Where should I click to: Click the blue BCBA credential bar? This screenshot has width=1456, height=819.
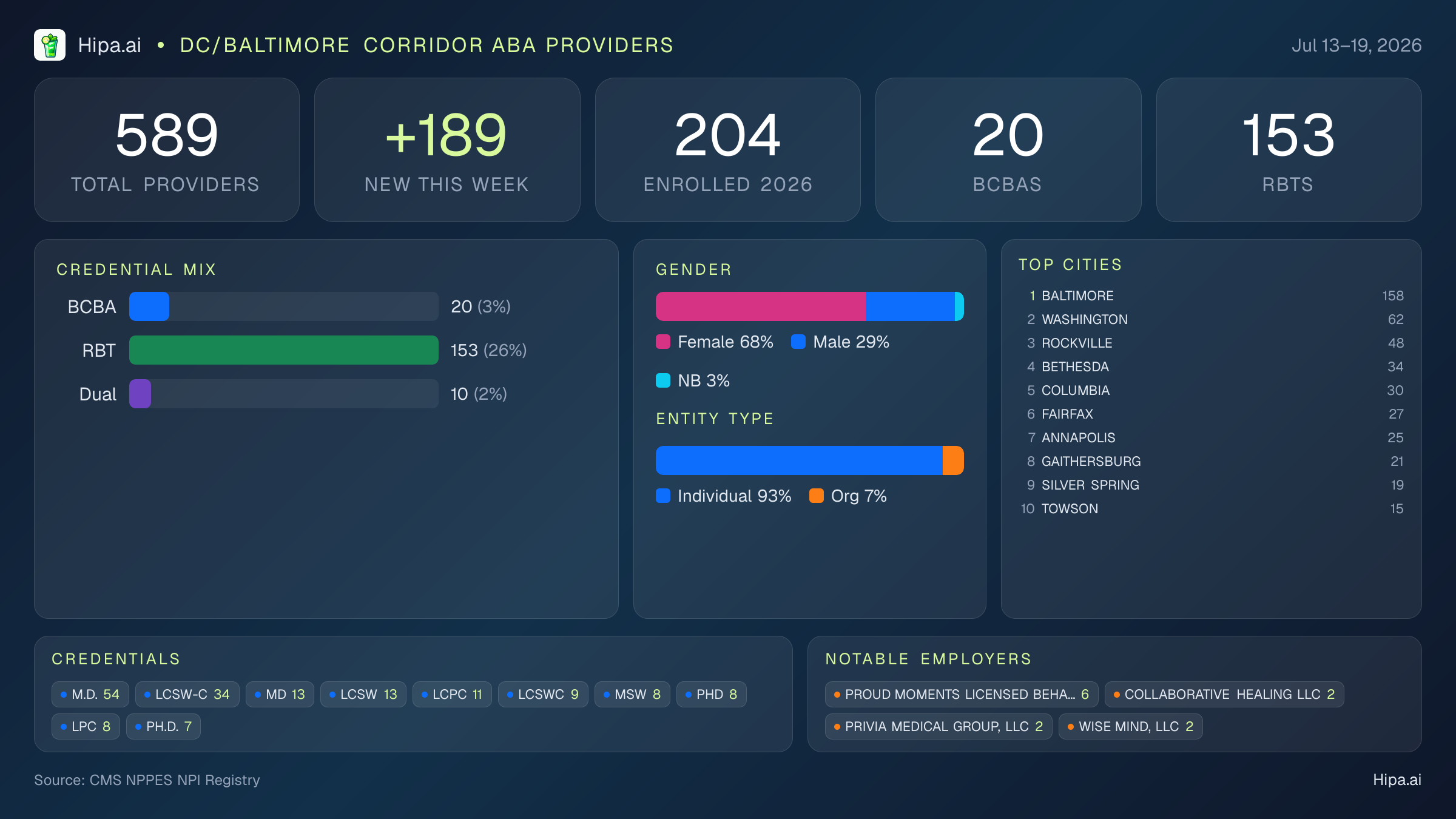149,306
